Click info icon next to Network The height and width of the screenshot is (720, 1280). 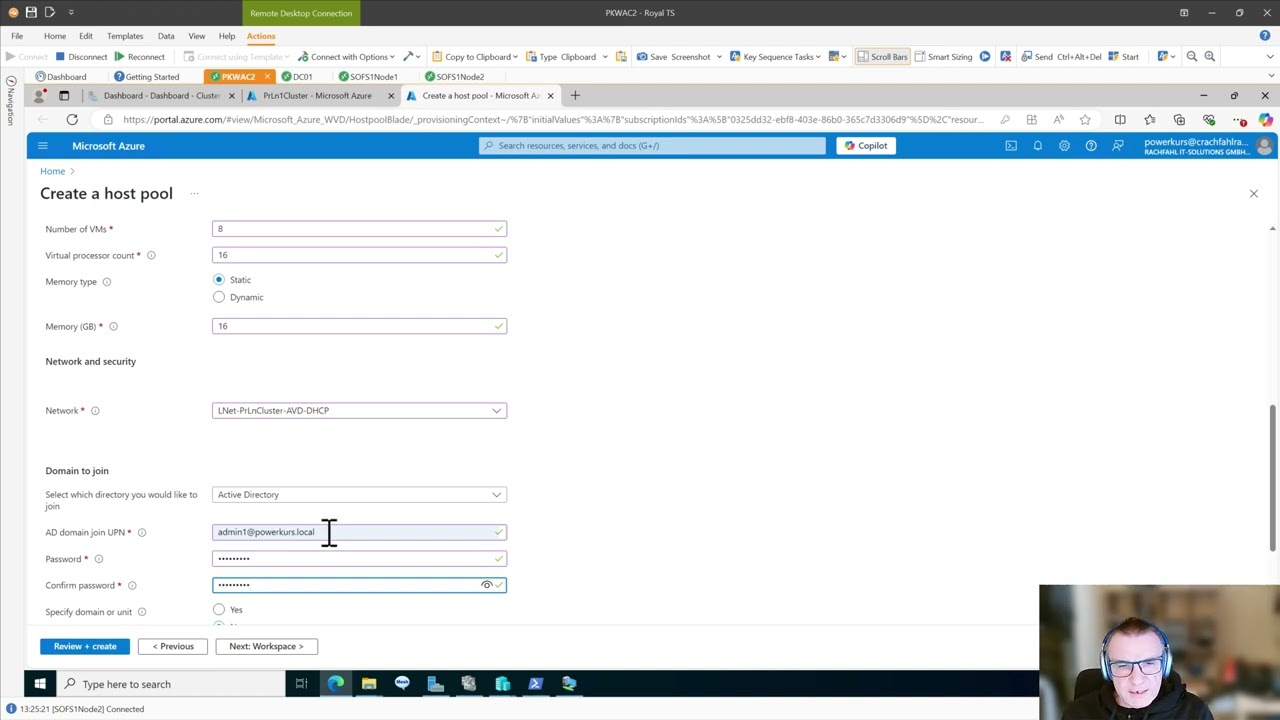95,410
